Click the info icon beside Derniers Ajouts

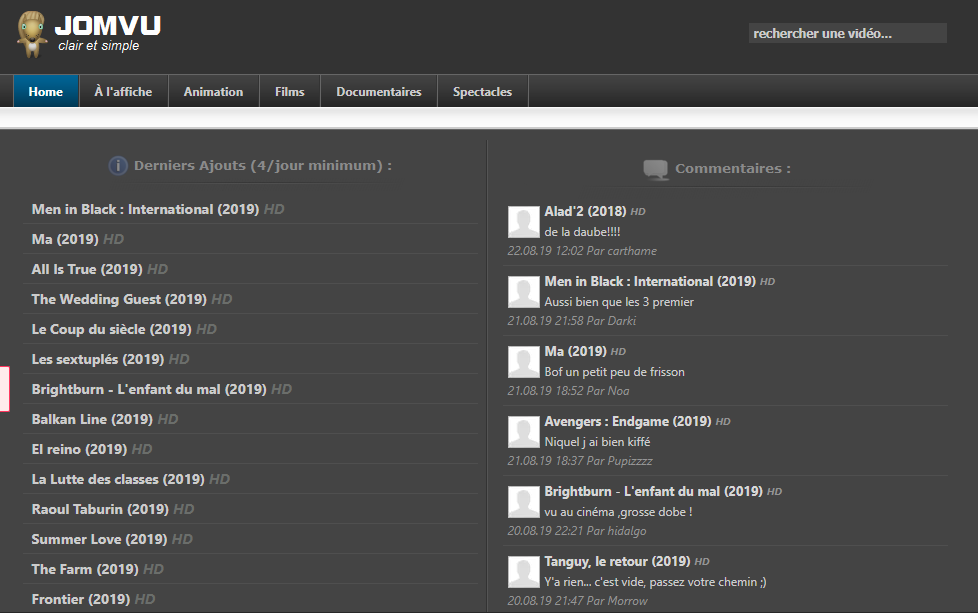pyautogui.click(x=118, y=166)
